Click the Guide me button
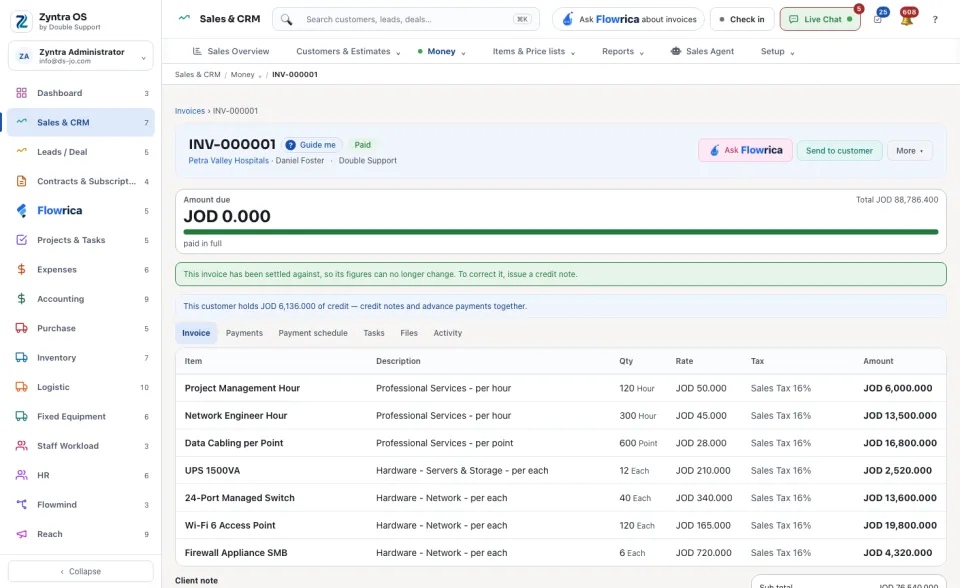This screenshot has height=588, width=960. (312, 145)
